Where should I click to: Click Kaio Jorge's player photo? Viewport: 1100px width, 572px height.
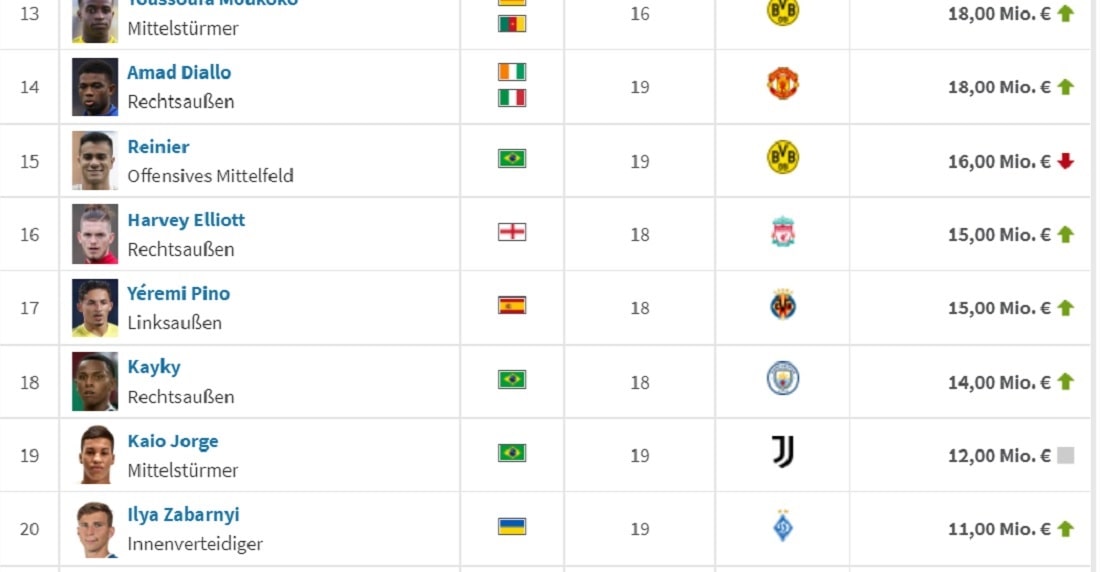click(95, 455)
